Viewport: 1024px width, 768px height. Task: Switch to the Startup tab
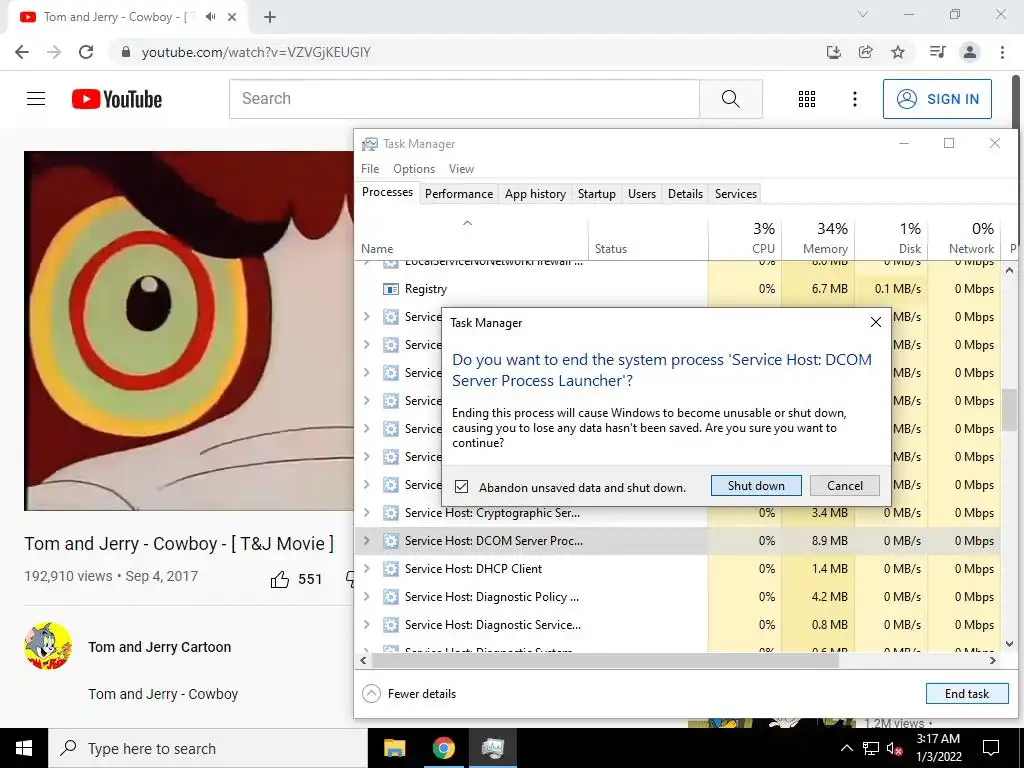tap(596, 194)
